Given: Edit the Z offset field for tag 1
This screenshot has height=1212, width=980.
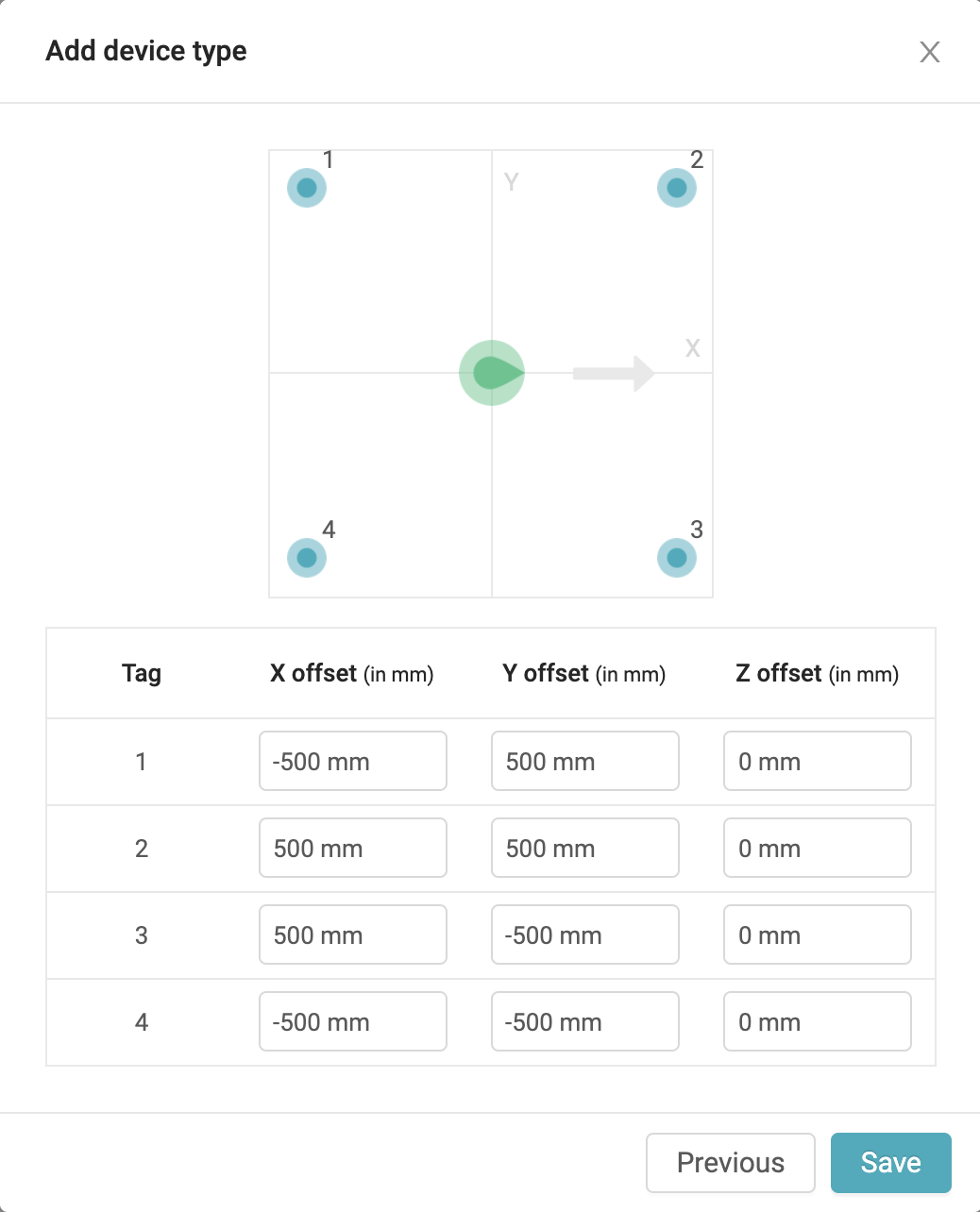Looking at the screenshot, I should [817, 761].
